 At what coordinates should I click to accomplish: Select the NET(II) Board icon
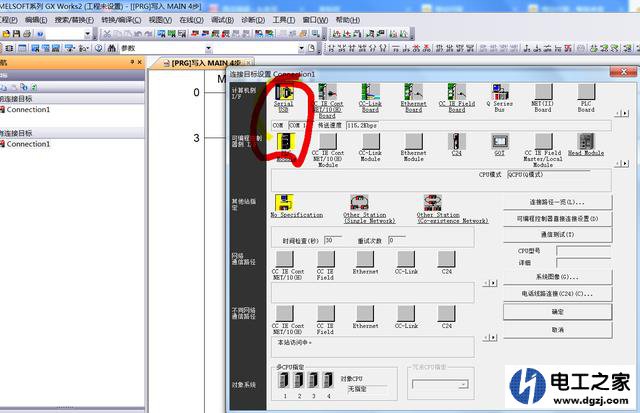tap(543, 92)
